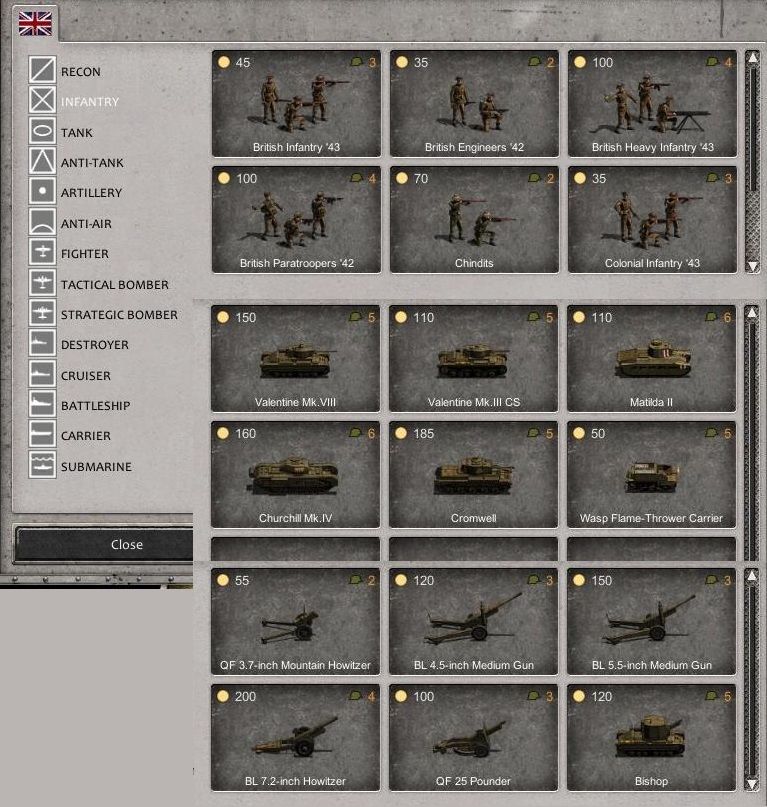Image resolution: width=767 pixels, height=807 pixels.
Task: Select the BL 7.2-inch Howitzer card
Action: point(295,738)
